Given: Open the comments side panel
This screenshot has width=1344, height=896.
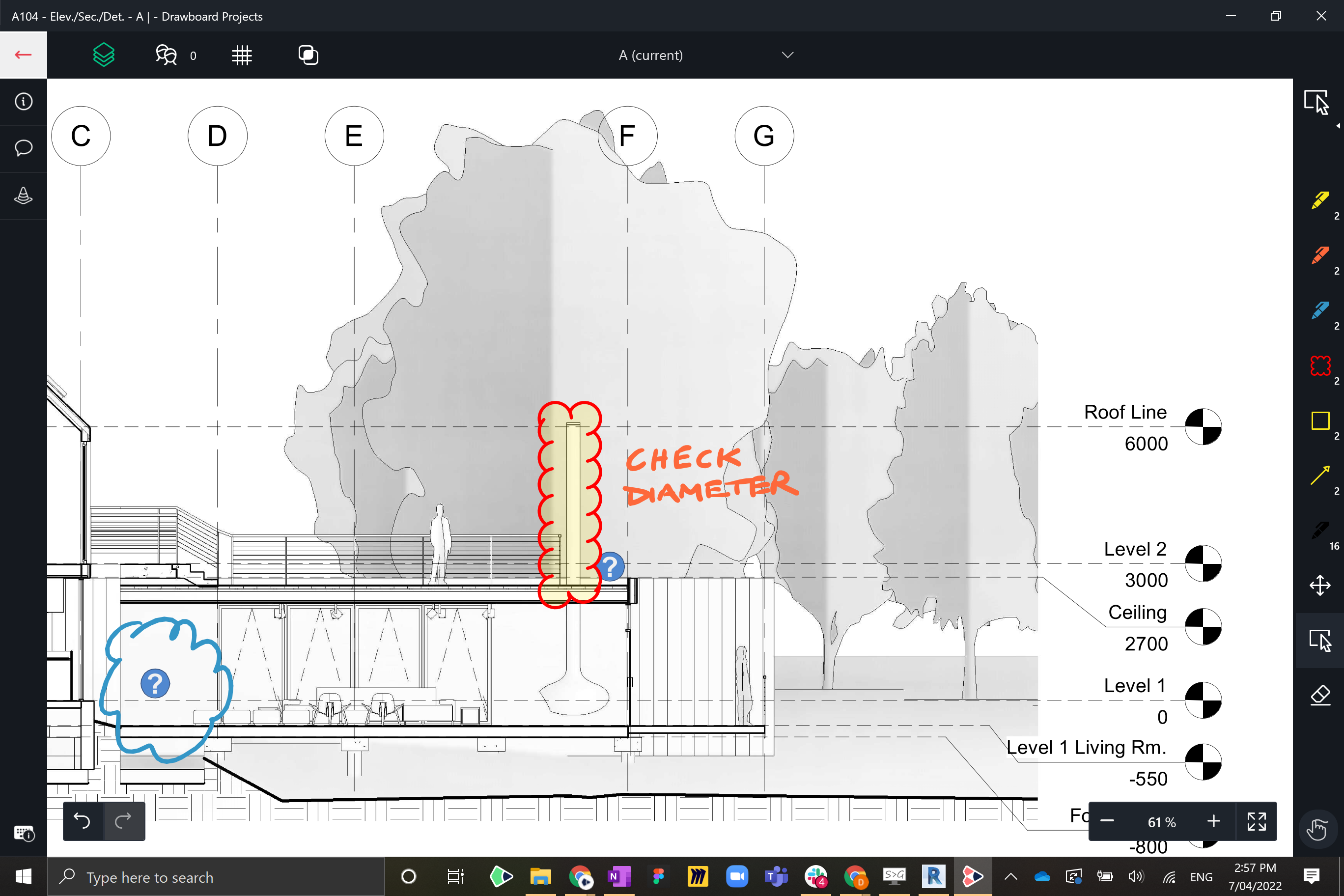Looking at the screenshot, I should coord(24,148).
